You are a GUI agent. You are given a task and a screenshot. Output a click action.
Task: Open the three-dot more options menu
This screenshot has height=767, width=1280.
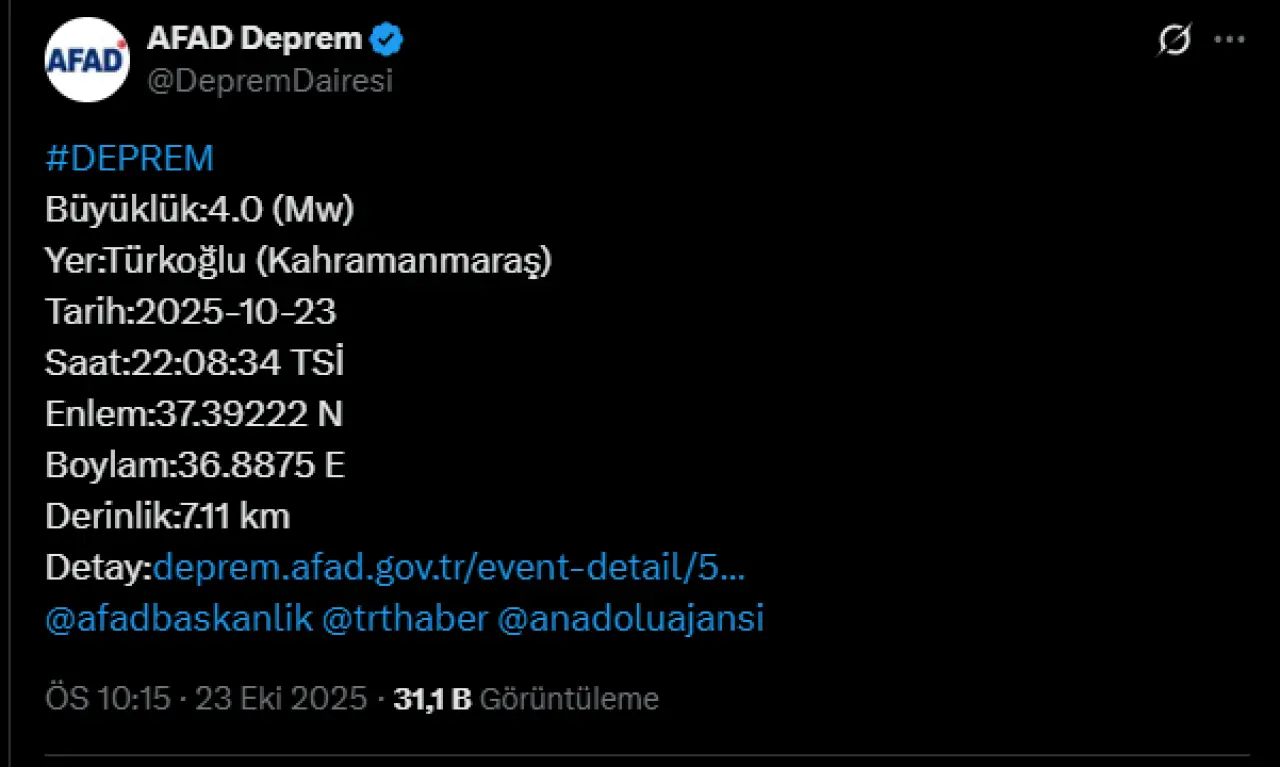point(1229,40)
